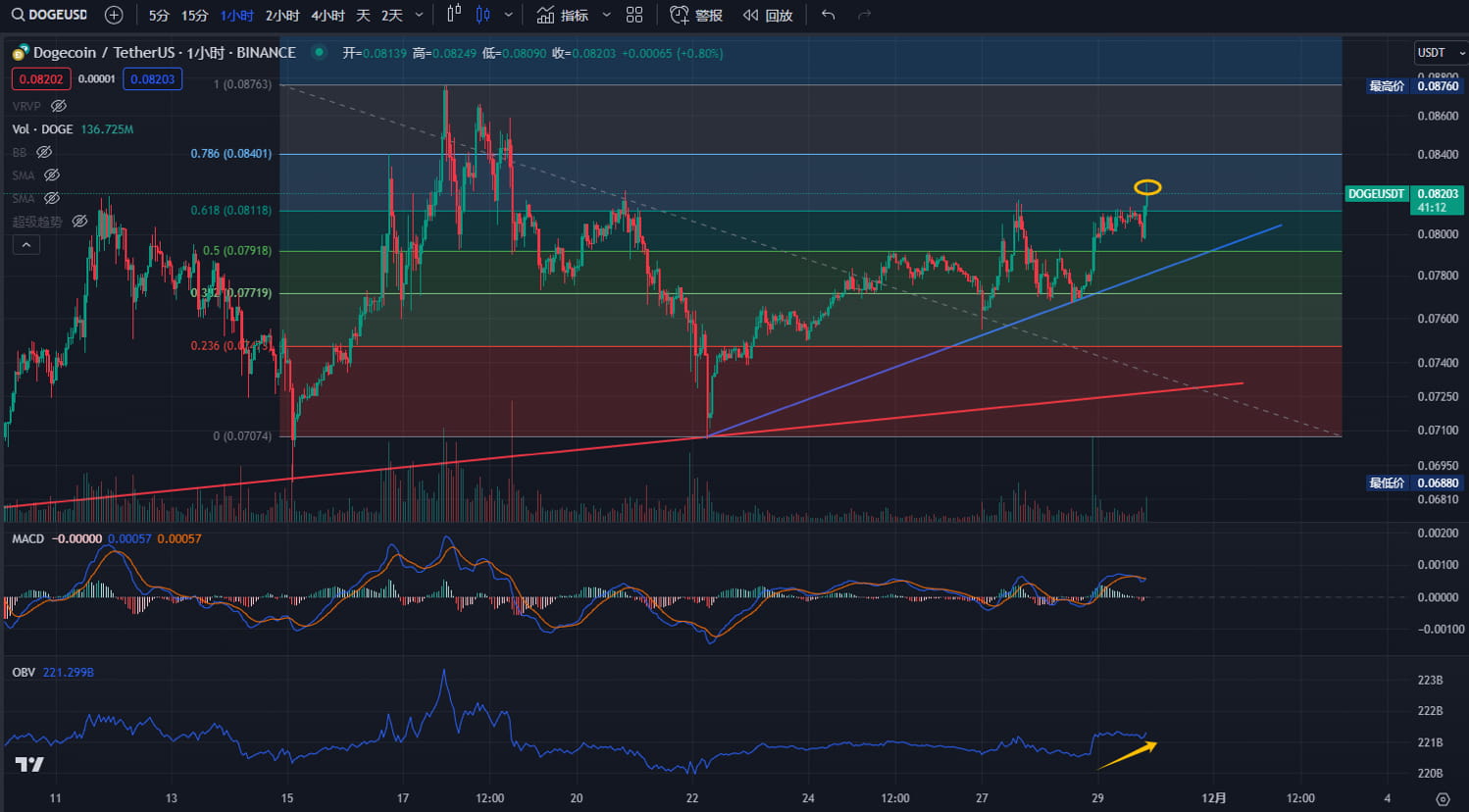The width and height of the screenshot is (1469, 812).
Task: Click the Dogecoin / TetherUS symbol title
Action: 165,53
